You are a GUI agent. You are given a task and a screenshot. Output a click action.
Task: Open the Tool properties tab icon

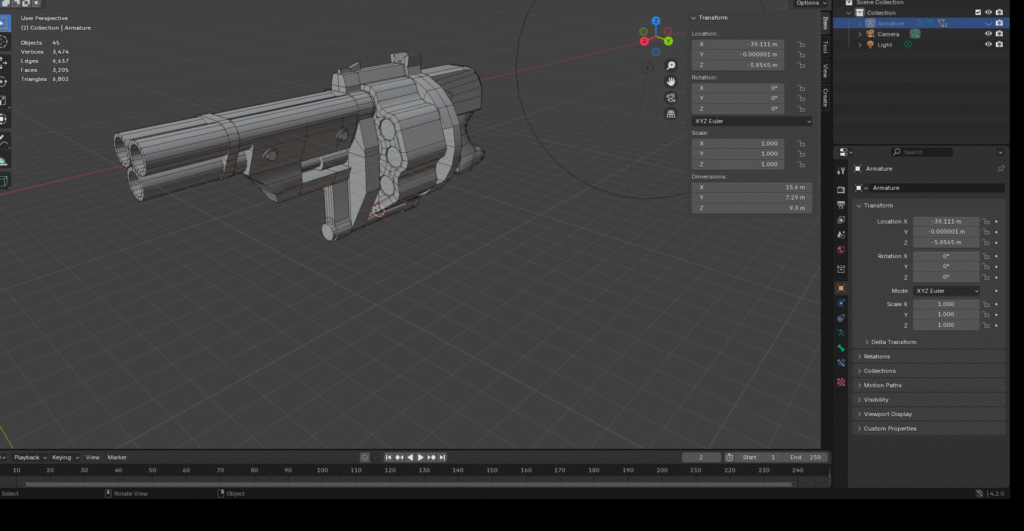(x=841, y=172)
